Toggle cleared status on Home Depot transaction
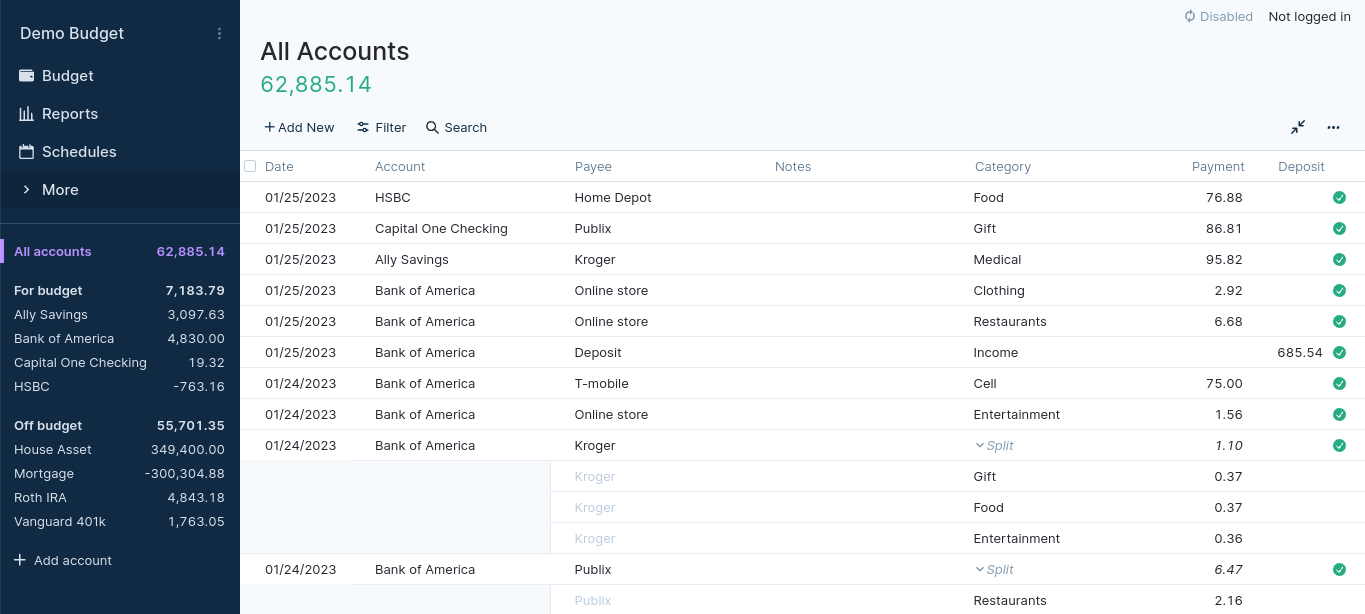The width and height of the screenshot is (1365, 614). point(1339,198)
